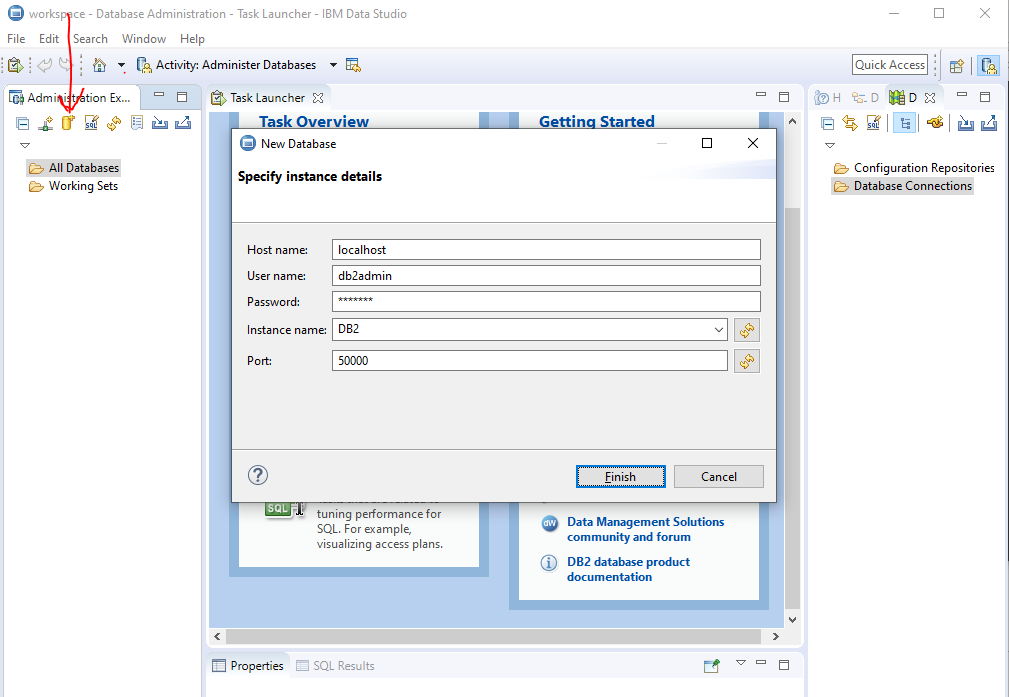Click Task Launcher horizontal scrollbar right arrow

tap(775, 637)
